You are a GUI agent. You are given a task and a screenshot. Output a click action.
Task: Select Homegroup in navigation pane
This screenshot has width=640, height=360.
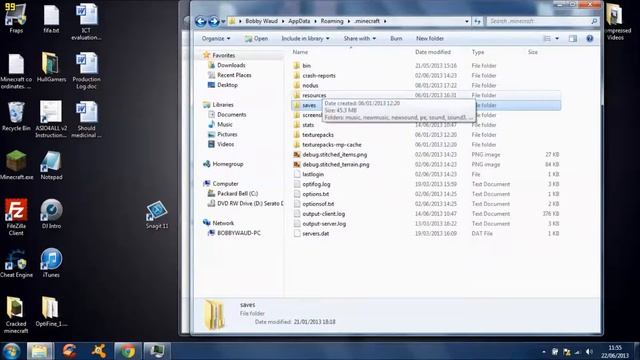[227, 164]
